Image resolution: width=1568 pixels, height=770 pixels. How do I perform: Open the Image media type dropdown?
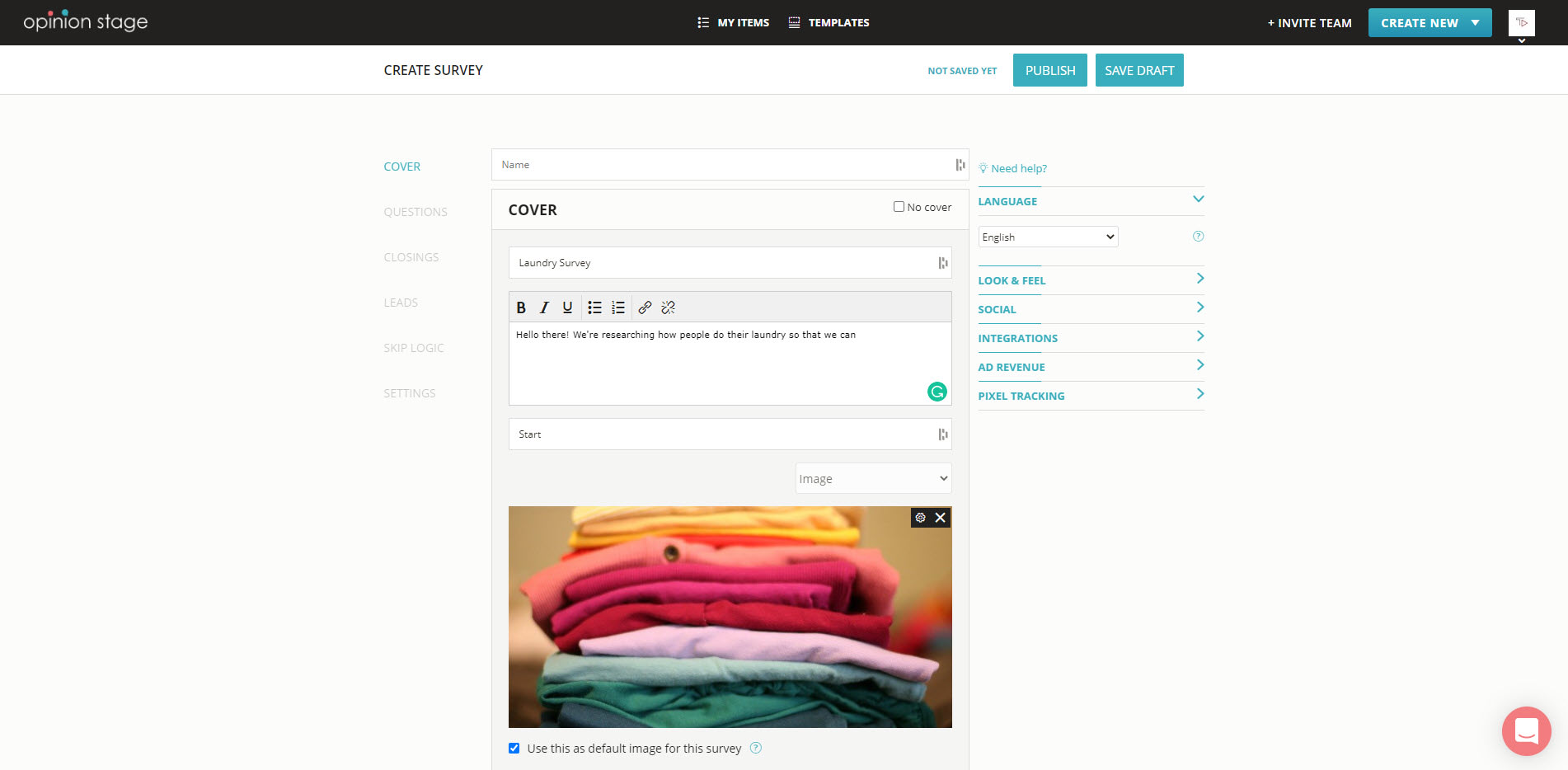coord(873,479)
